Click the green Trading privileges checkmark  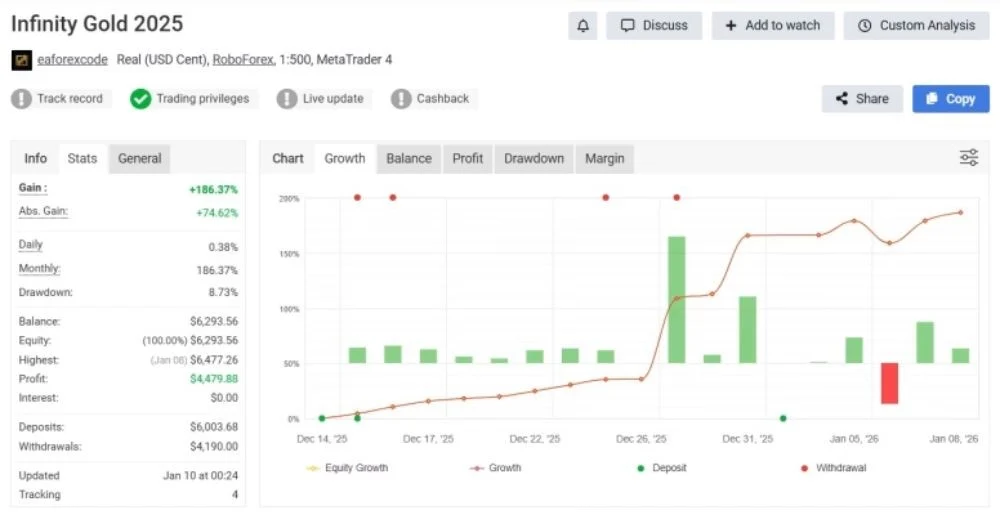tap(140, 99)
